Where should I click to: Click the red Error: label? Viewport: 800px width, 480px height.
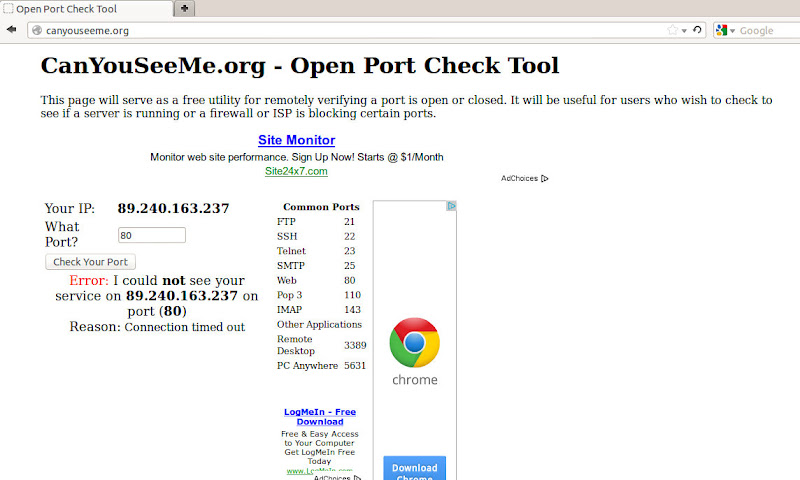point(89,281)
